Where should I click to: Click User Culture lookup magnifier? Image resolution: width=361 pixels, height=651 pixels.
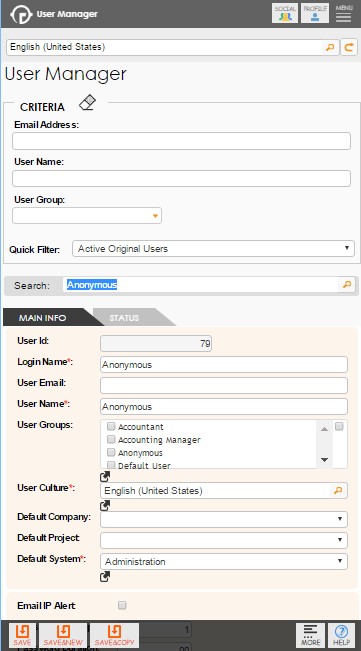tap(338, 491)
